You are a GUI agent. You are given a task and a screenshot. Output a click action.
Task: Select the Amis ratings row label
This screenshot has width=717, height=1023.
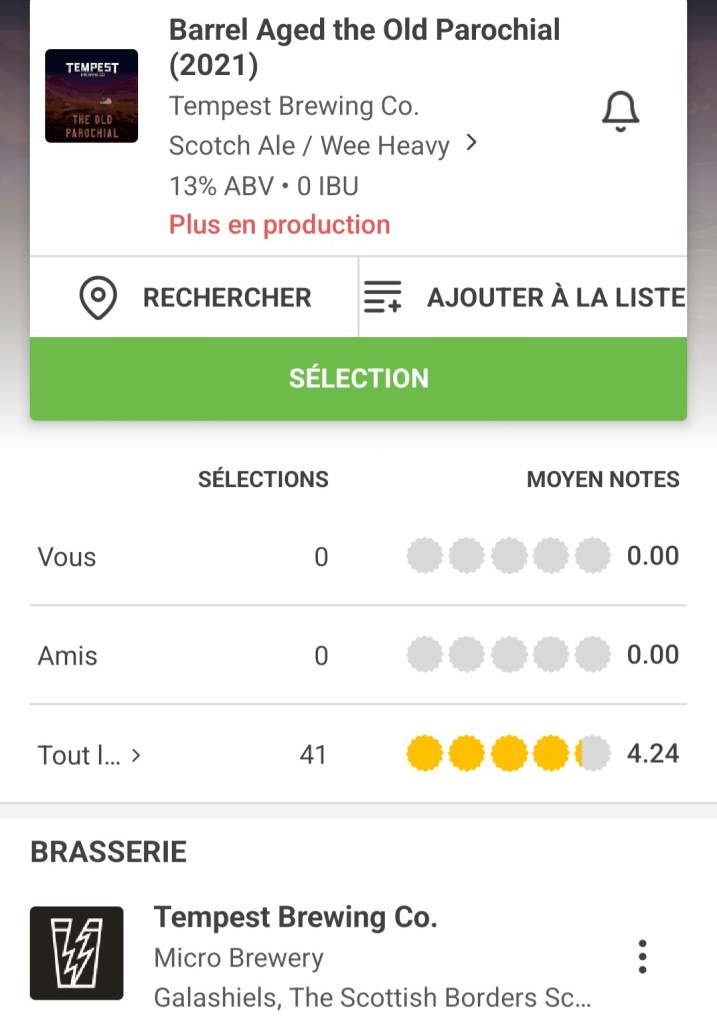coord(68,656)
